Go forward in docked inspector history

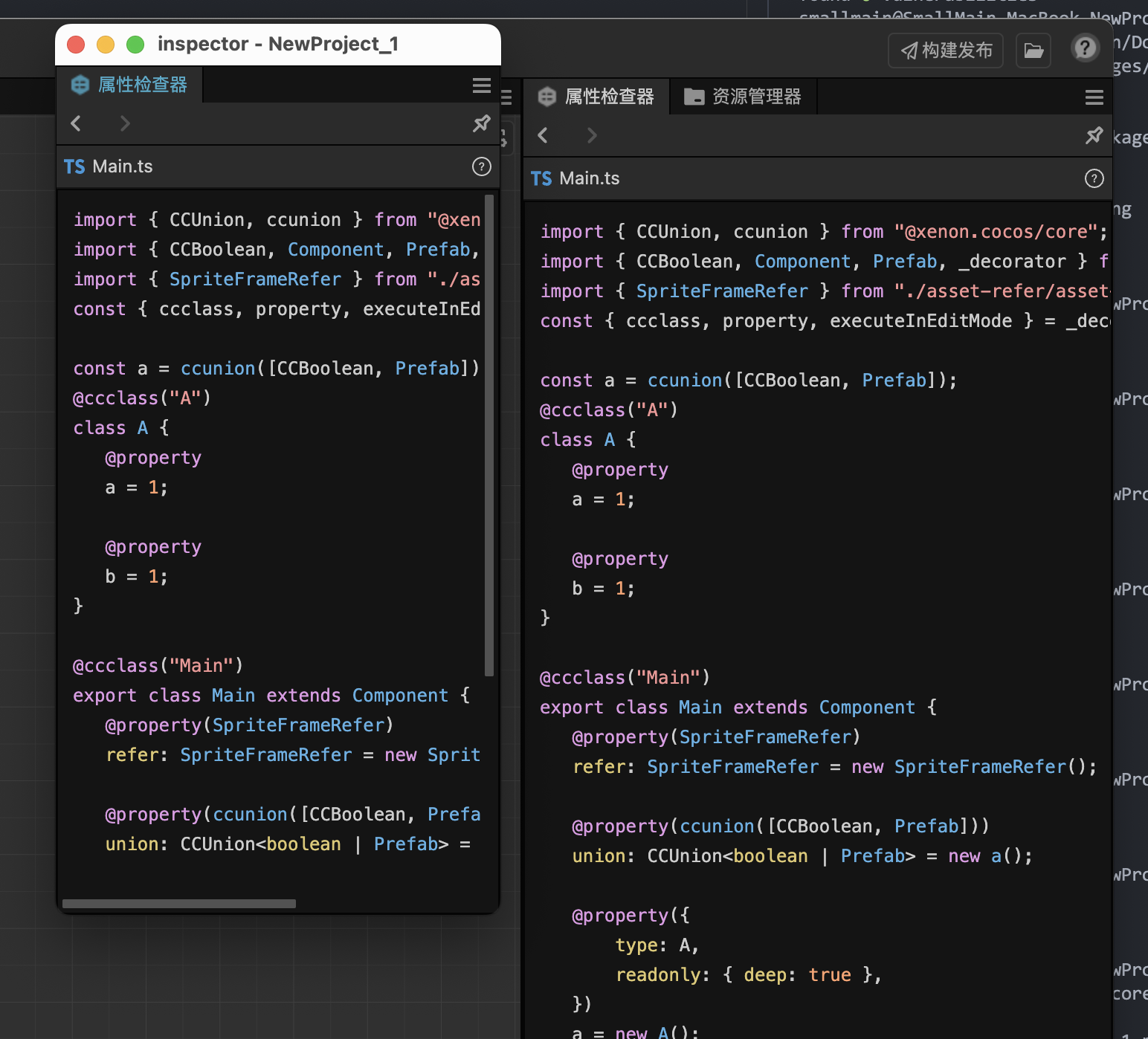[x=592, y=135]
